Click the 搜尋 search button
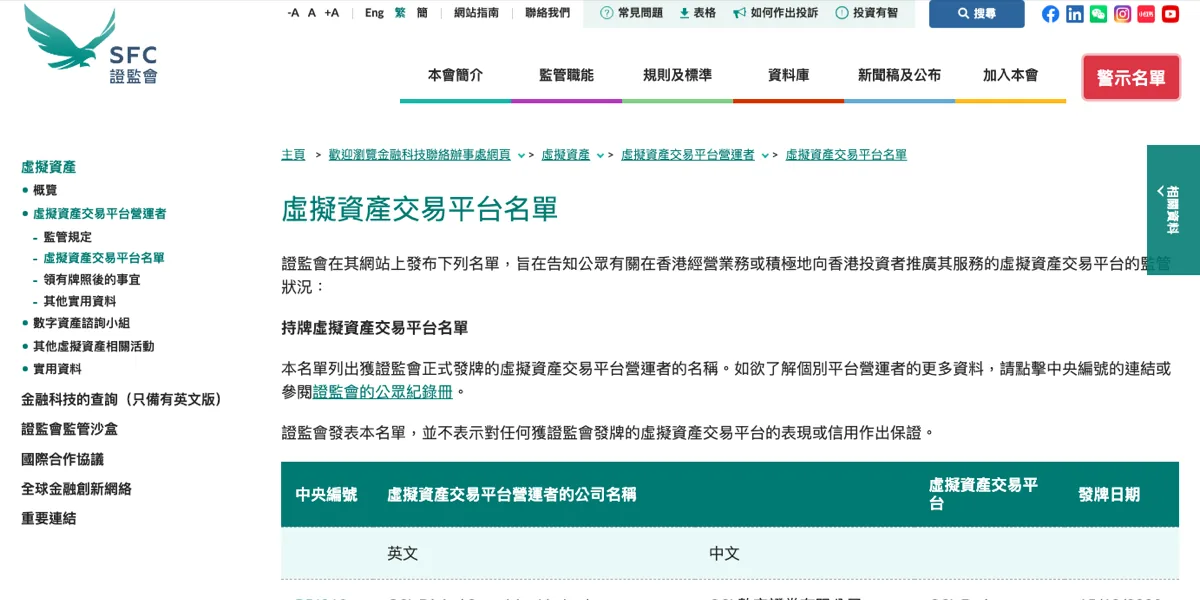Screen dimensions: 1200x600 click(977, 14)
